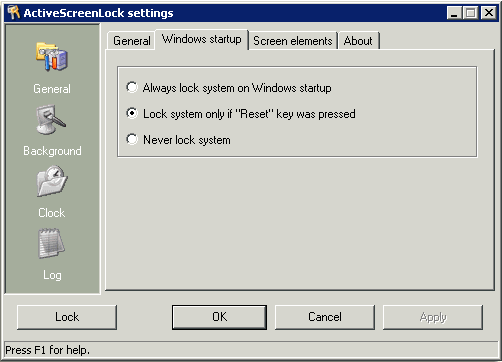Click the Log notepad icon
The image size is (502, 362).
pos(52,244)
